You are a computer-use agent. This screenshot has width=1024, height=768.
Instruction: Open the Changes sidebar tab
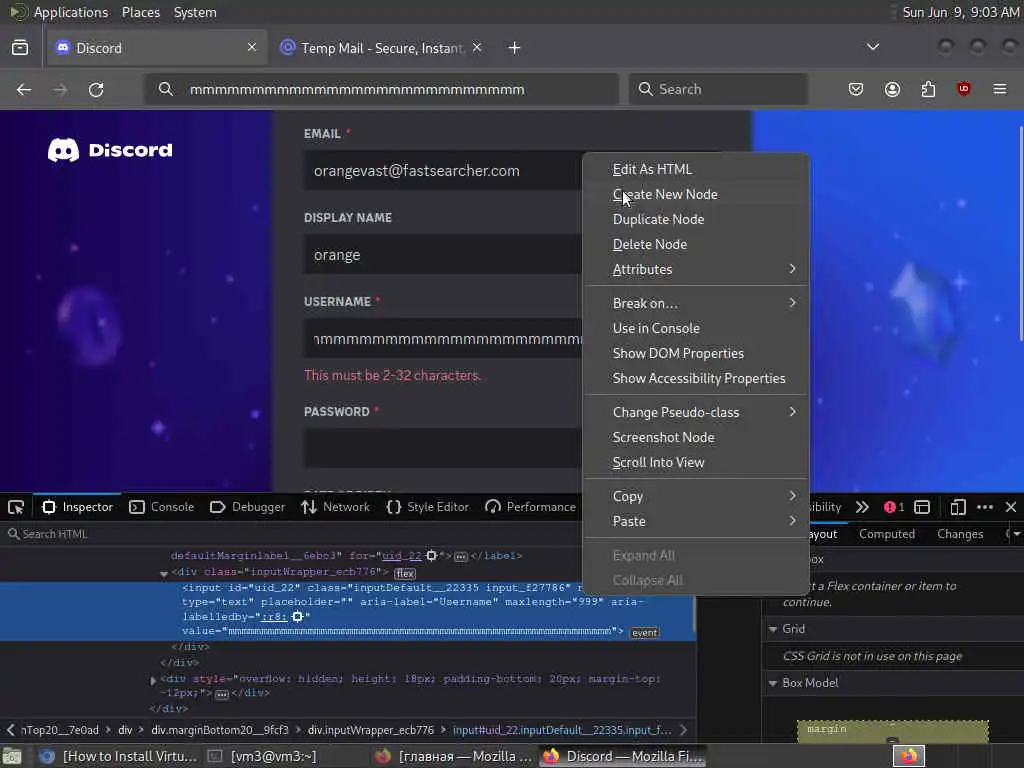coord(960,534)
